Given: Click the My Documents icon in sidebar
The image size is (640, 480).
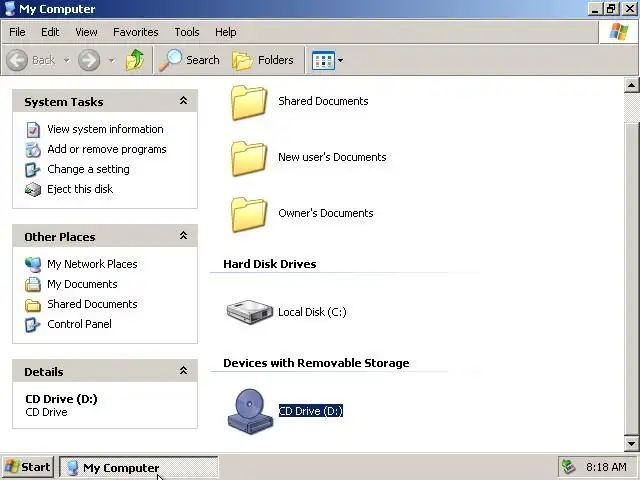Looking at the screenshot, I should pyautogui.click(x=33, y=284).
